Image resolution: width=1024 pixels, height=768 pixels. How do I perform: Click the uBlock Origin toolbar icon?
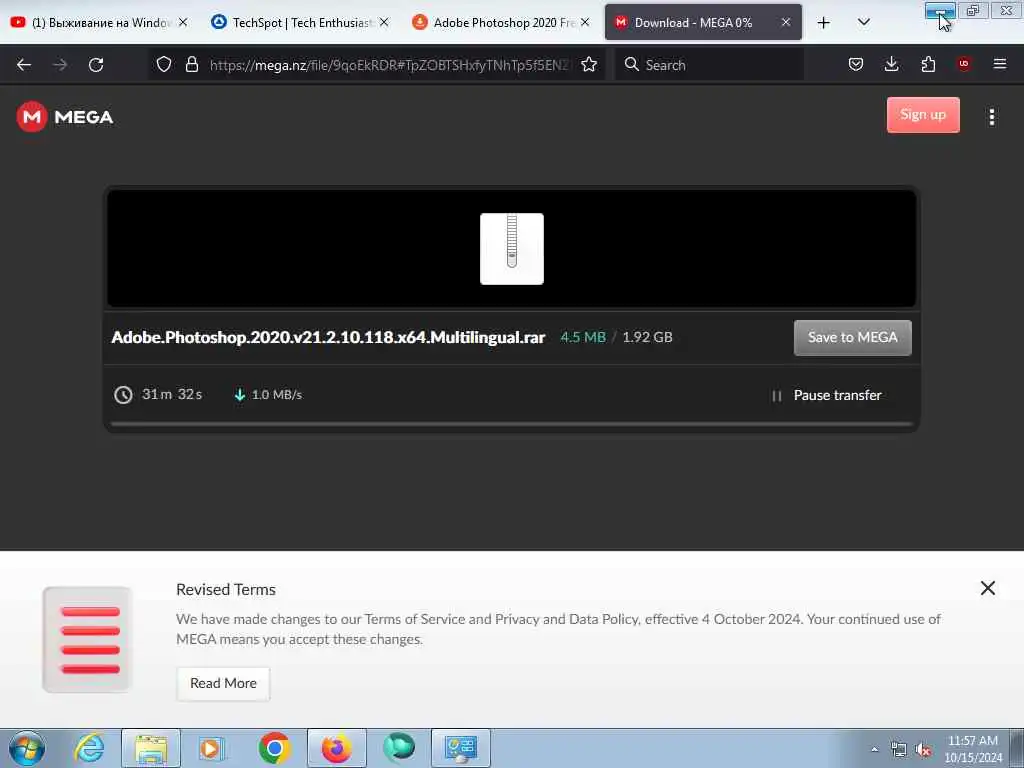pyautogui.click(x=964, y=64)
